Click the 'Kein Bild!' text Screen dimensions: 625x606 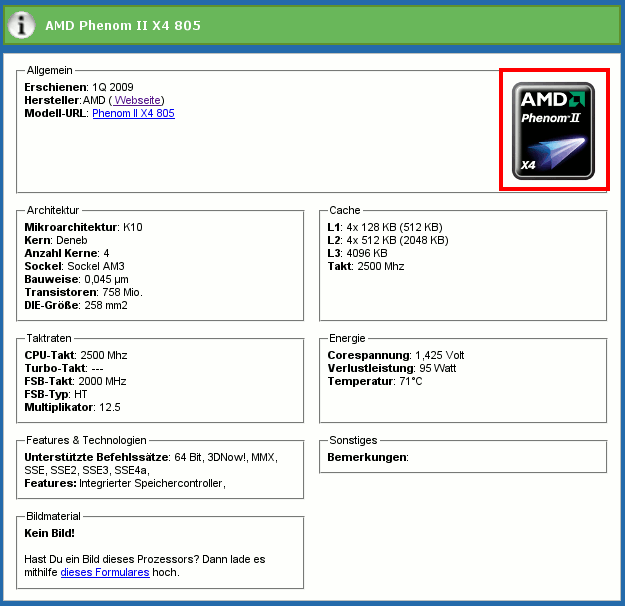(49, 533)
